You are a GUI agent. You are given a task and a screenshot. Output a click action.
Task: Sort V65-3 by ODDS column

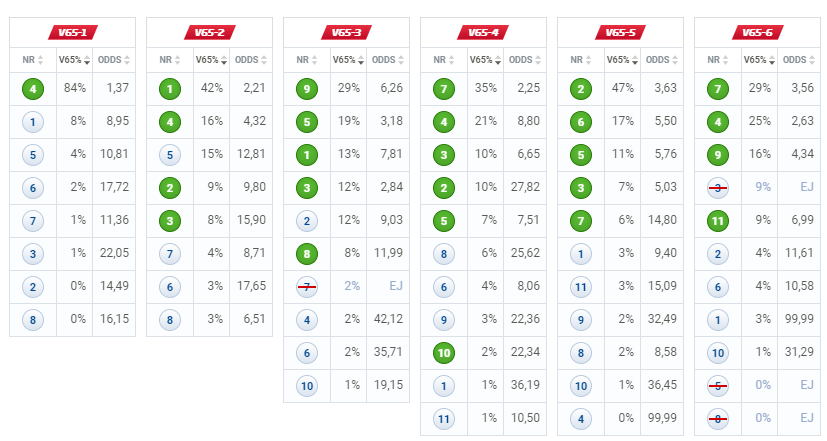[x=388, y=60]
